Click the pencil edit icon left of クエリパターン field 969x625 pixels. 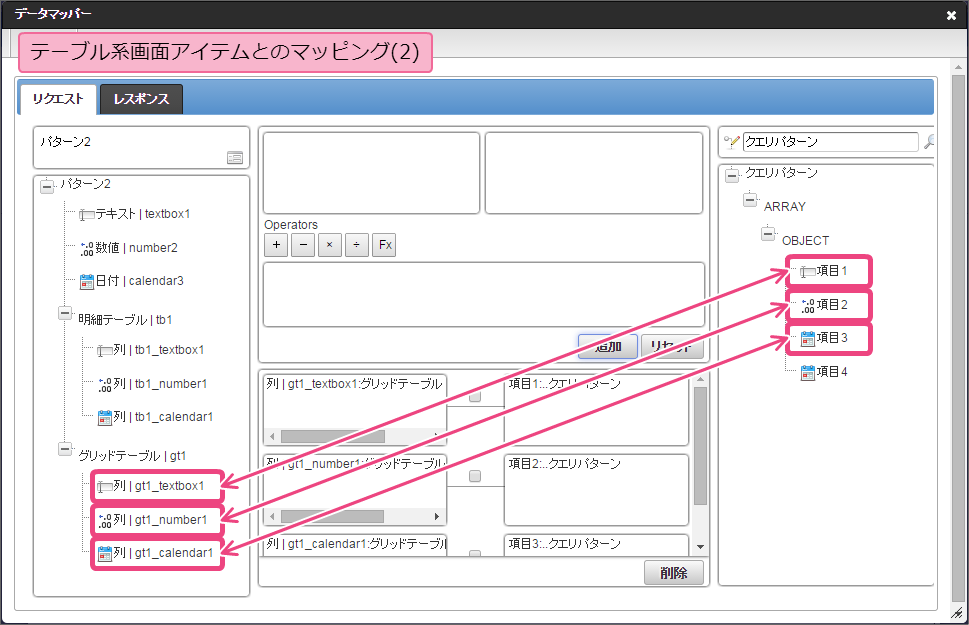[x=732, y=142]
